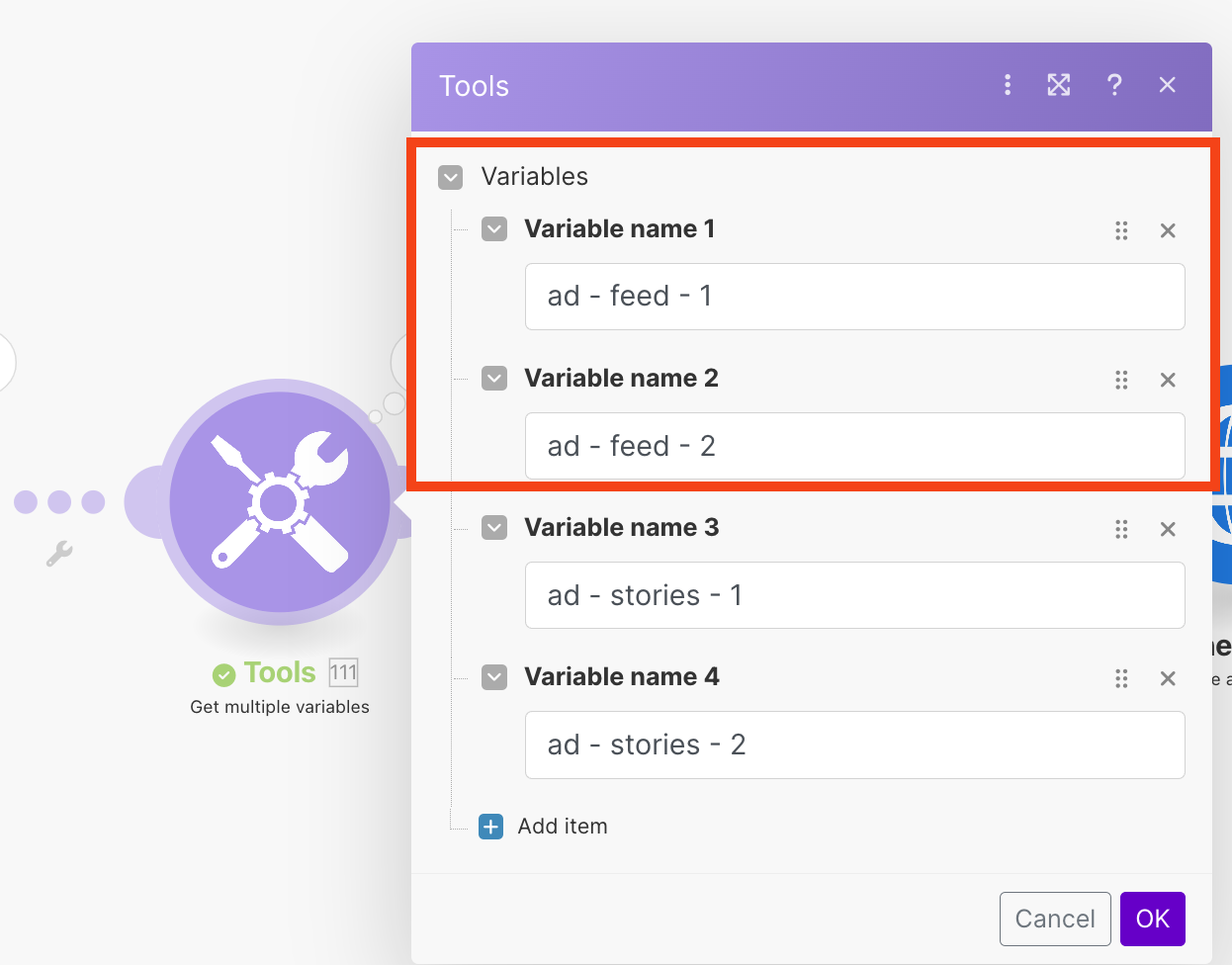Image resolution: width=1232 pixels, height=965 pixels.
Task: Delete the Variable name 4 item
Action: [x=1168, y=678]
